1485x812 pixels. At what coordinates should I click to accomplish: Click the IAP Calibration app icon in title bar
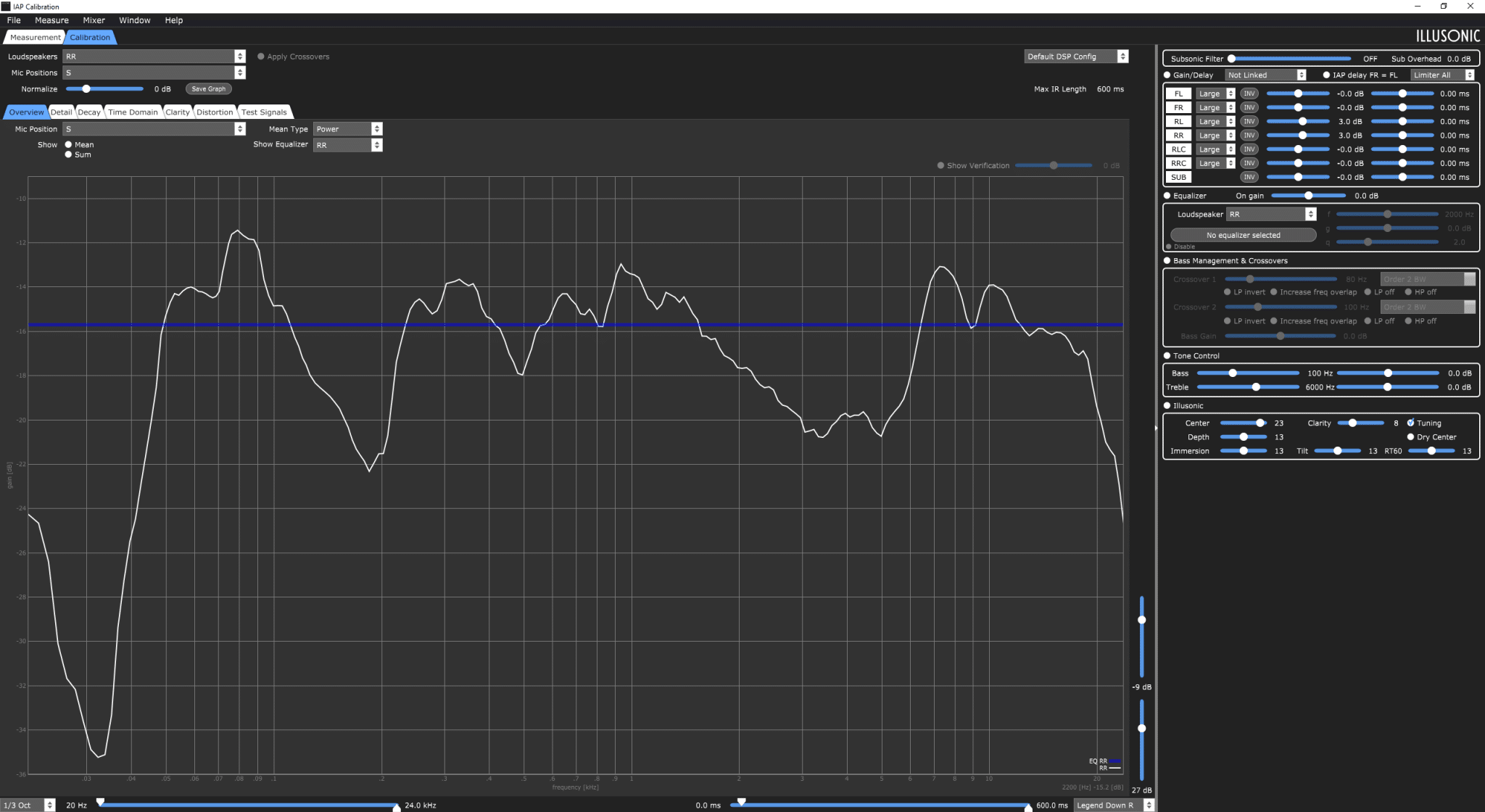click(6, 7)
